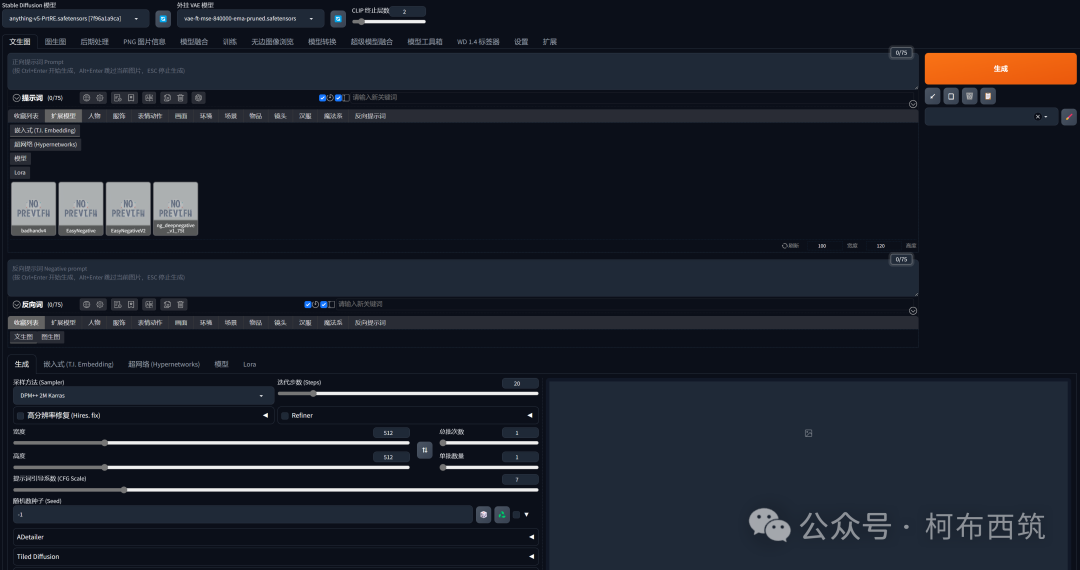Click the Lora category button in the positive prompt panel
The height and width of the screenshot is (570, 1080).
pos(20,173)
